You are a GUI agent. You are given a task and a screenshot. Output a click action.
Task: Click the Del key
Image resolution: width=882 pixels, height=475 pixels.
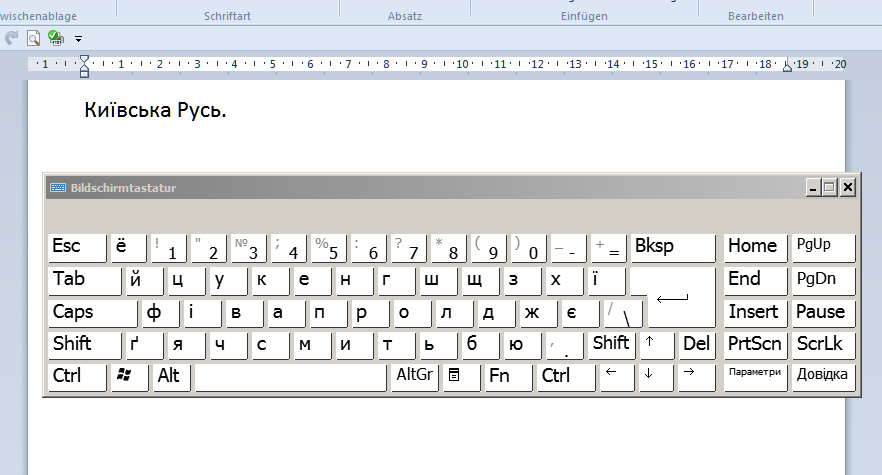pos(697,345)
